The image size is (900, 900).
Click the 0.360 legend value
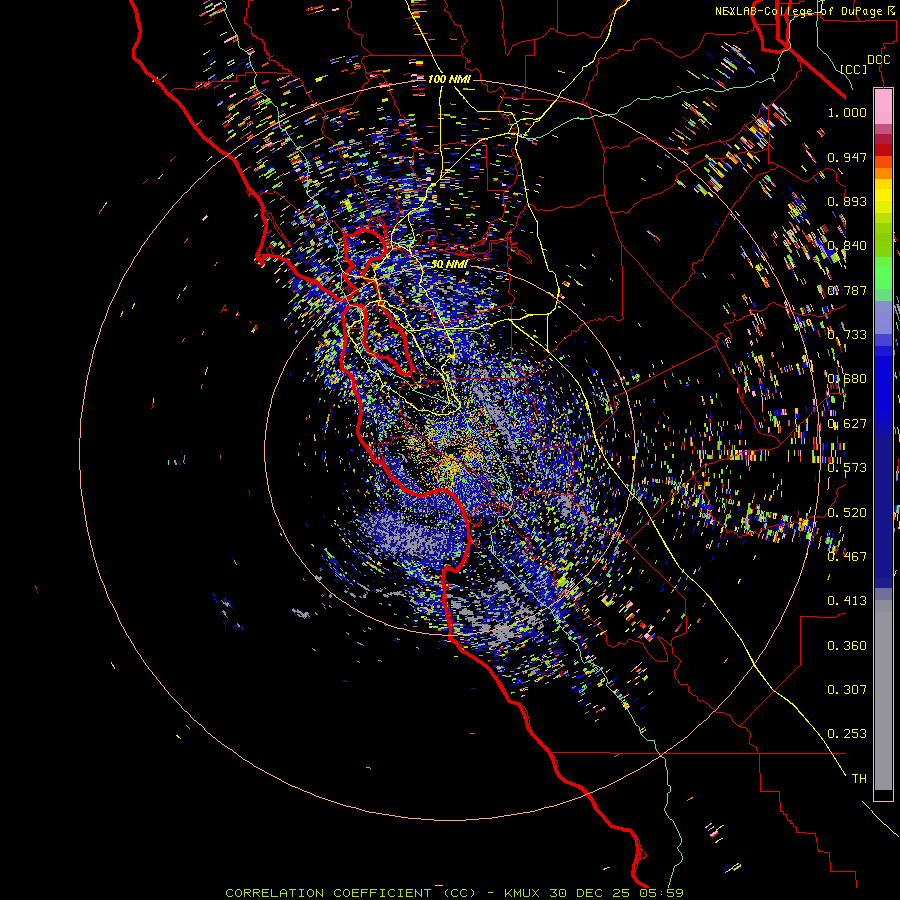(x=847, y=646)
